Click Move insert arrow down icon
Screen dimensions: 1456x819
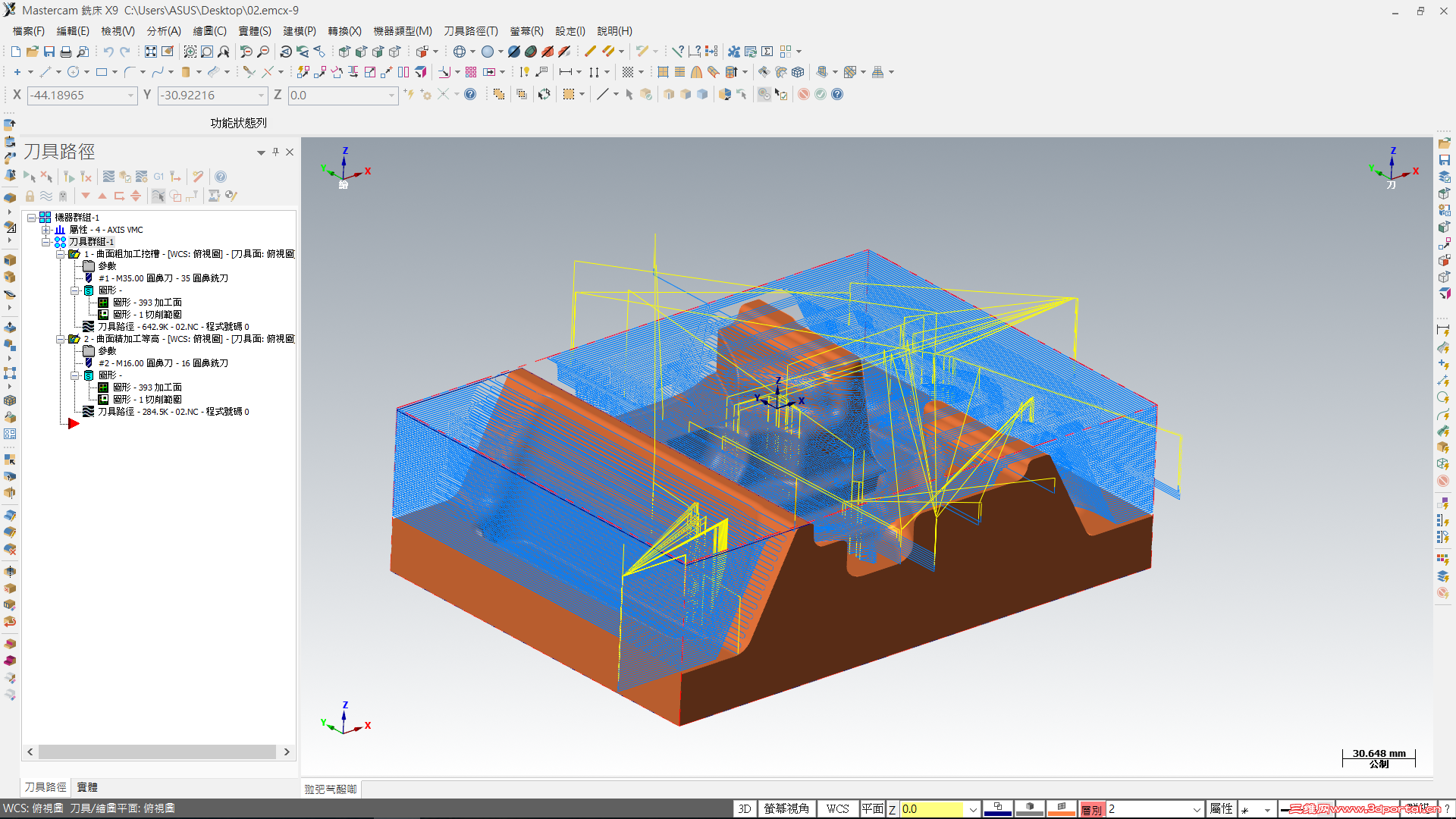pos(86,196)
